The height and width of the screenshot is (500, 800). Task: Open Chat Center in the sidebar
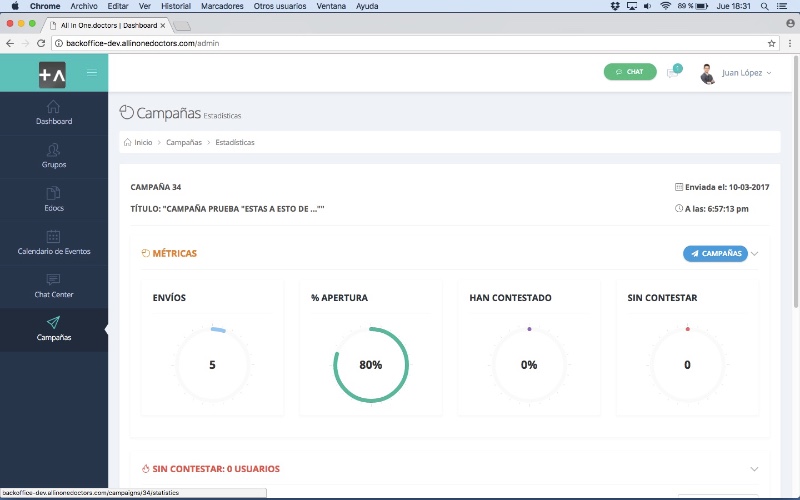click(54, 286)
